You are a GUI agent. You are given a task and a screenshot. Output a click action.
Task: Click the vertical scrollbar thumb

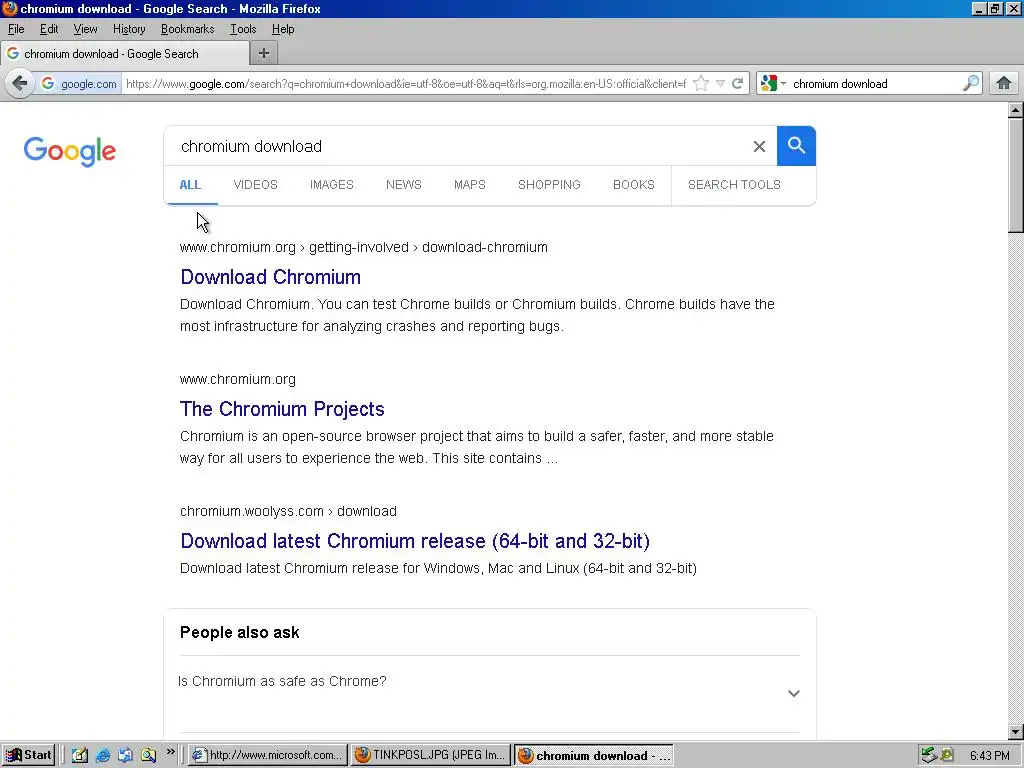(1016, 175)
